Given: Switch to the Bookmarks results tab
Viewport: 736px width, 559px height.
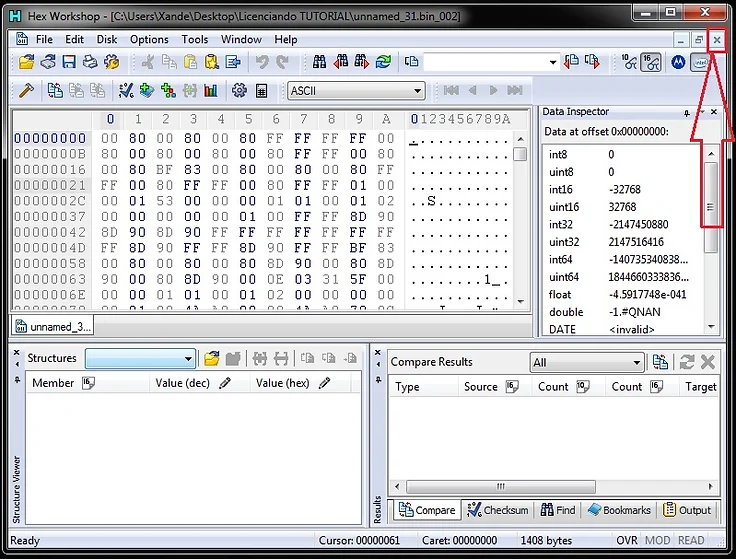Looking at the screenshot, I should tap(619, 510).
